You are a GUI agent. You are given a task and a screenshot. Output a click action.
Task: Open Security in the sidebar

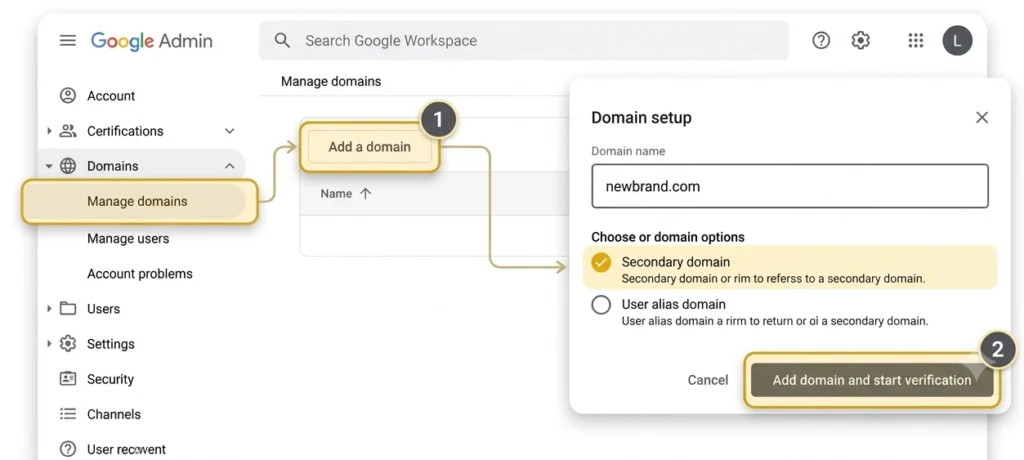(x=110, y=379)
